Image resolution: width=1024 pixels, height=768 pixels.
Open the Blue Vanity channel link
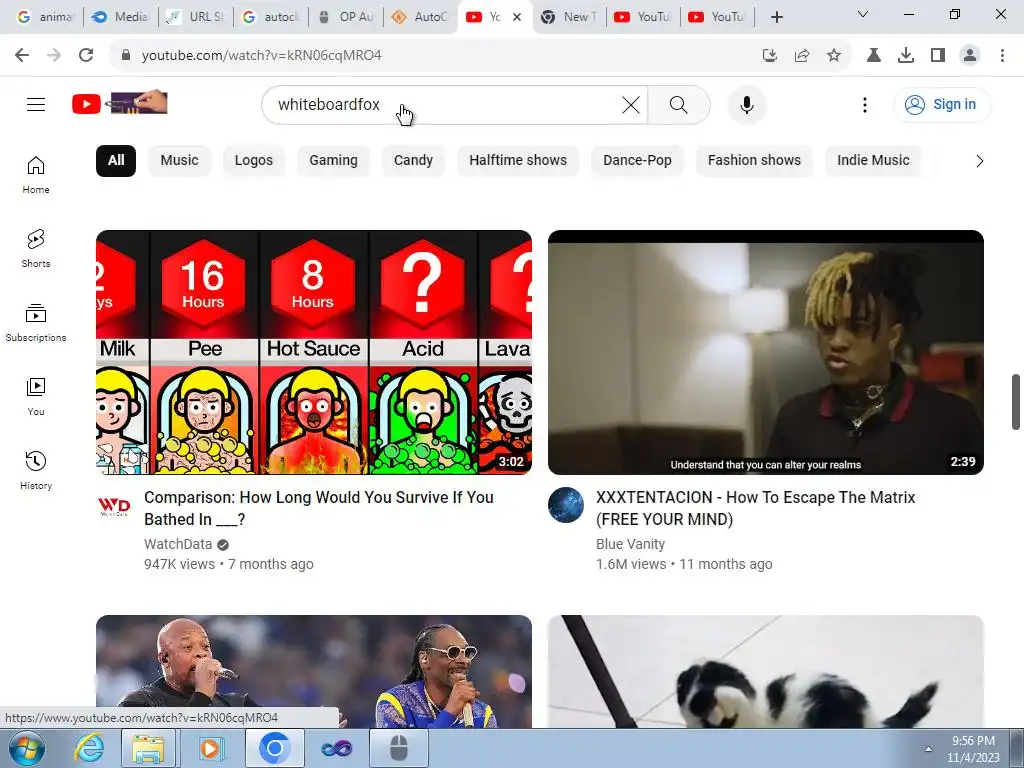[x=630, y=544]
